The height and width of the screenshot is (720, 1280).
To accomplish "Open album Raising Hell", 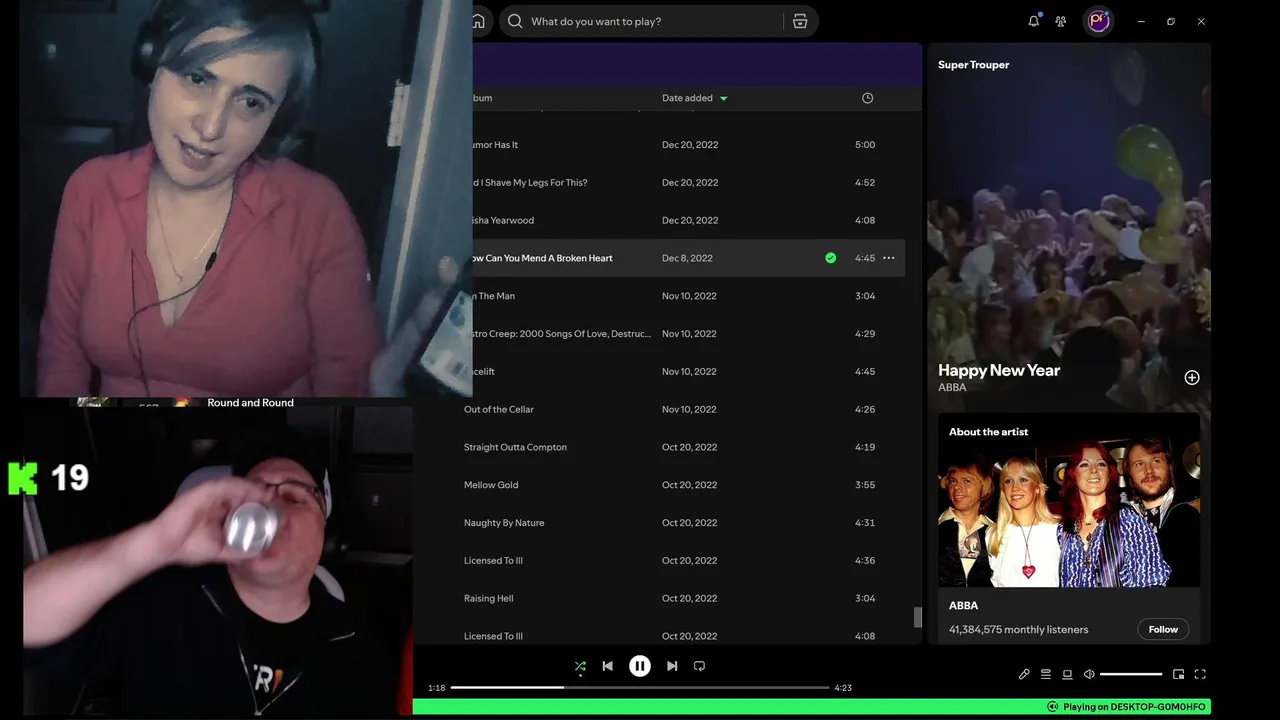I will pyautogui.click(x=489, y=598).
